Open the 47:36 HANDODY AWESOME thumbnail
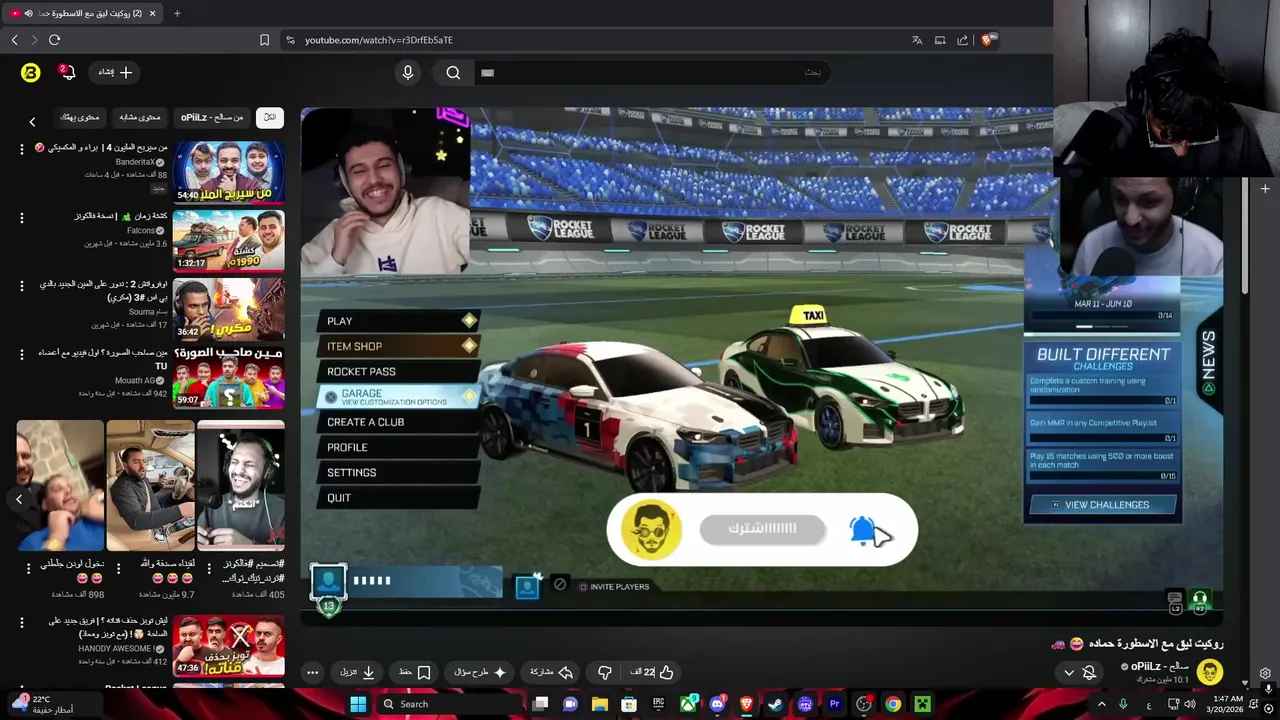The image size is (1280, 720). pos(229,646)
